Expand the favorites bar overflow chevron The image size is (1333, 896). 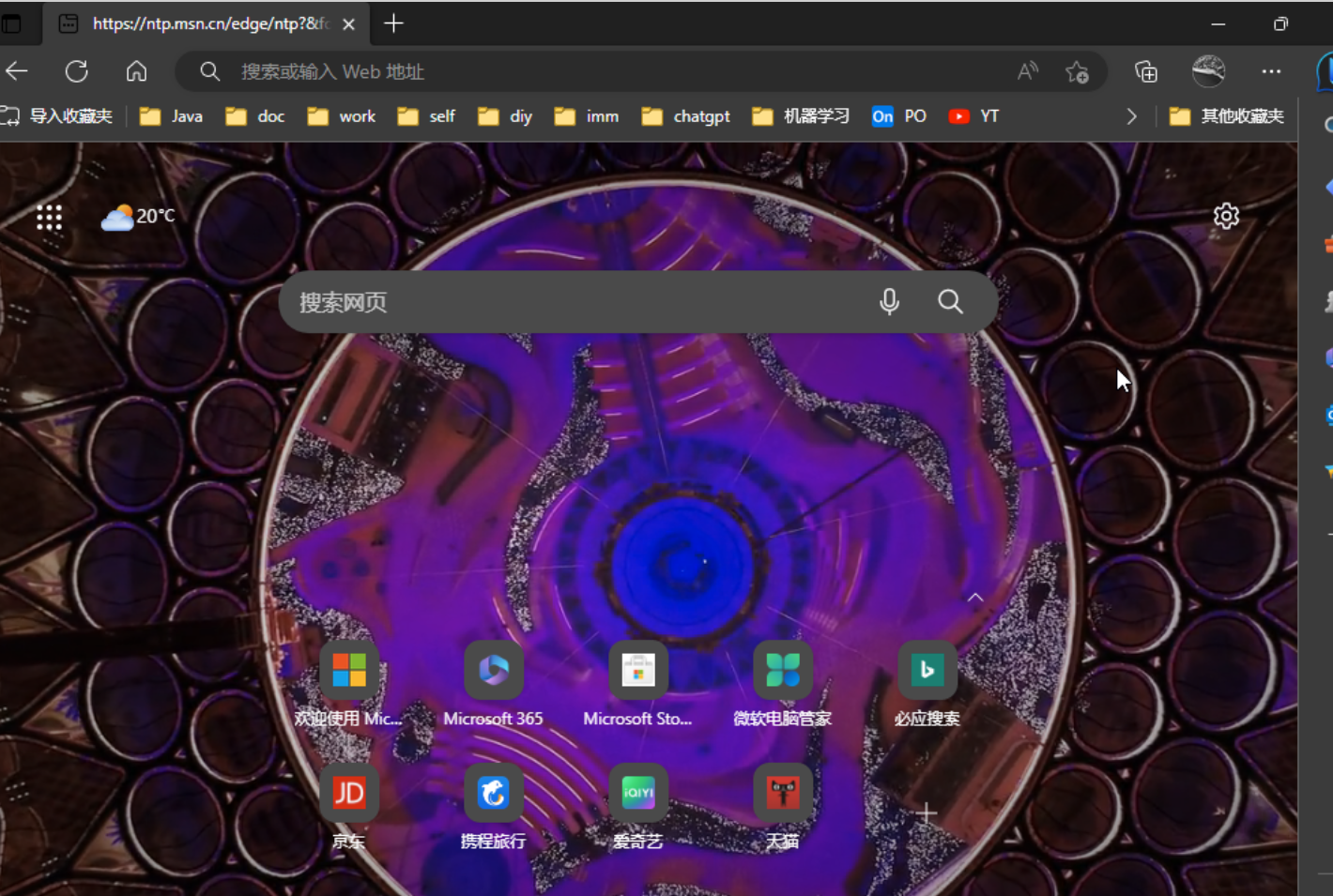(1131, 116)
